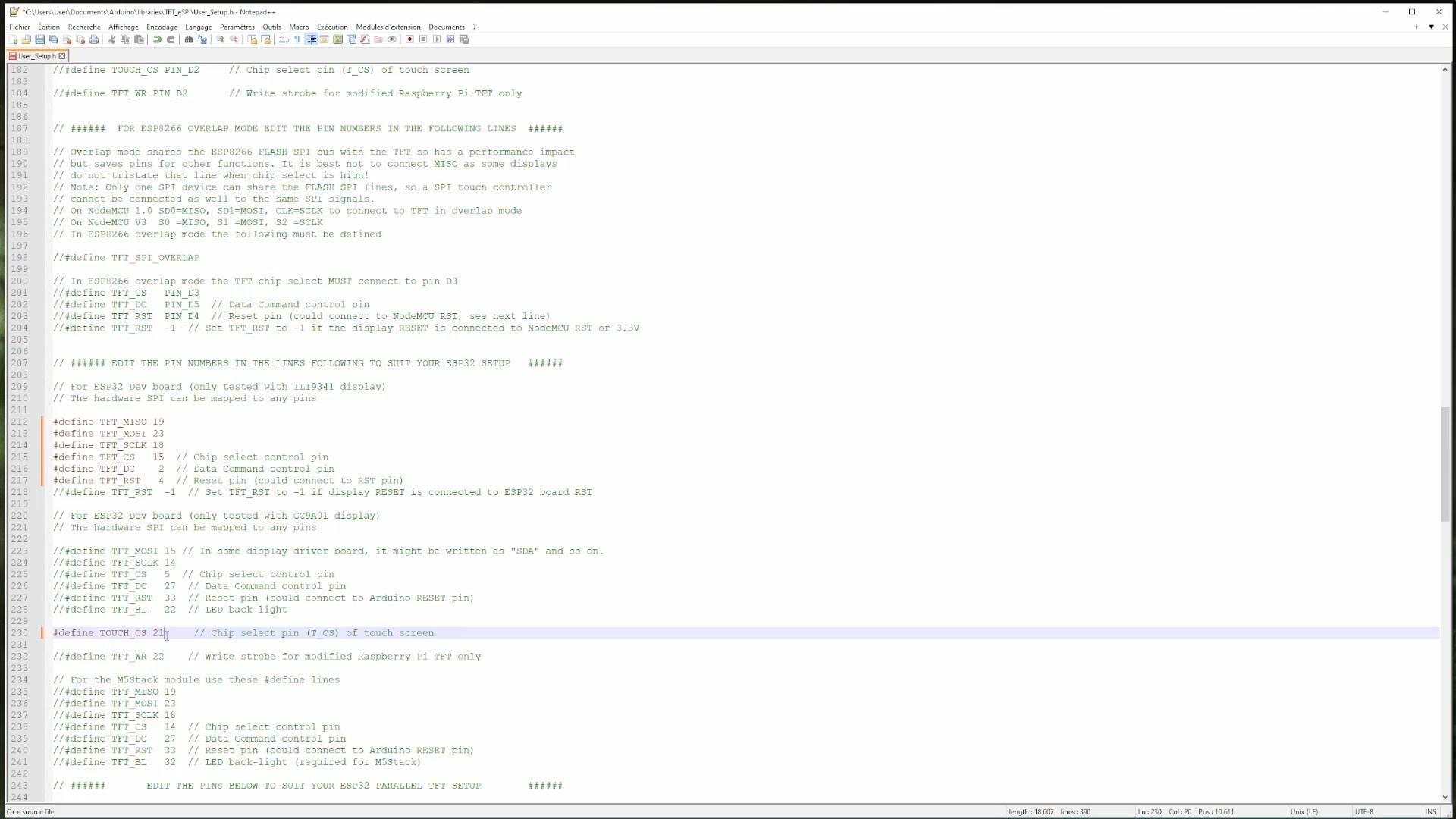Click the Undo toolbar icon

157,39
